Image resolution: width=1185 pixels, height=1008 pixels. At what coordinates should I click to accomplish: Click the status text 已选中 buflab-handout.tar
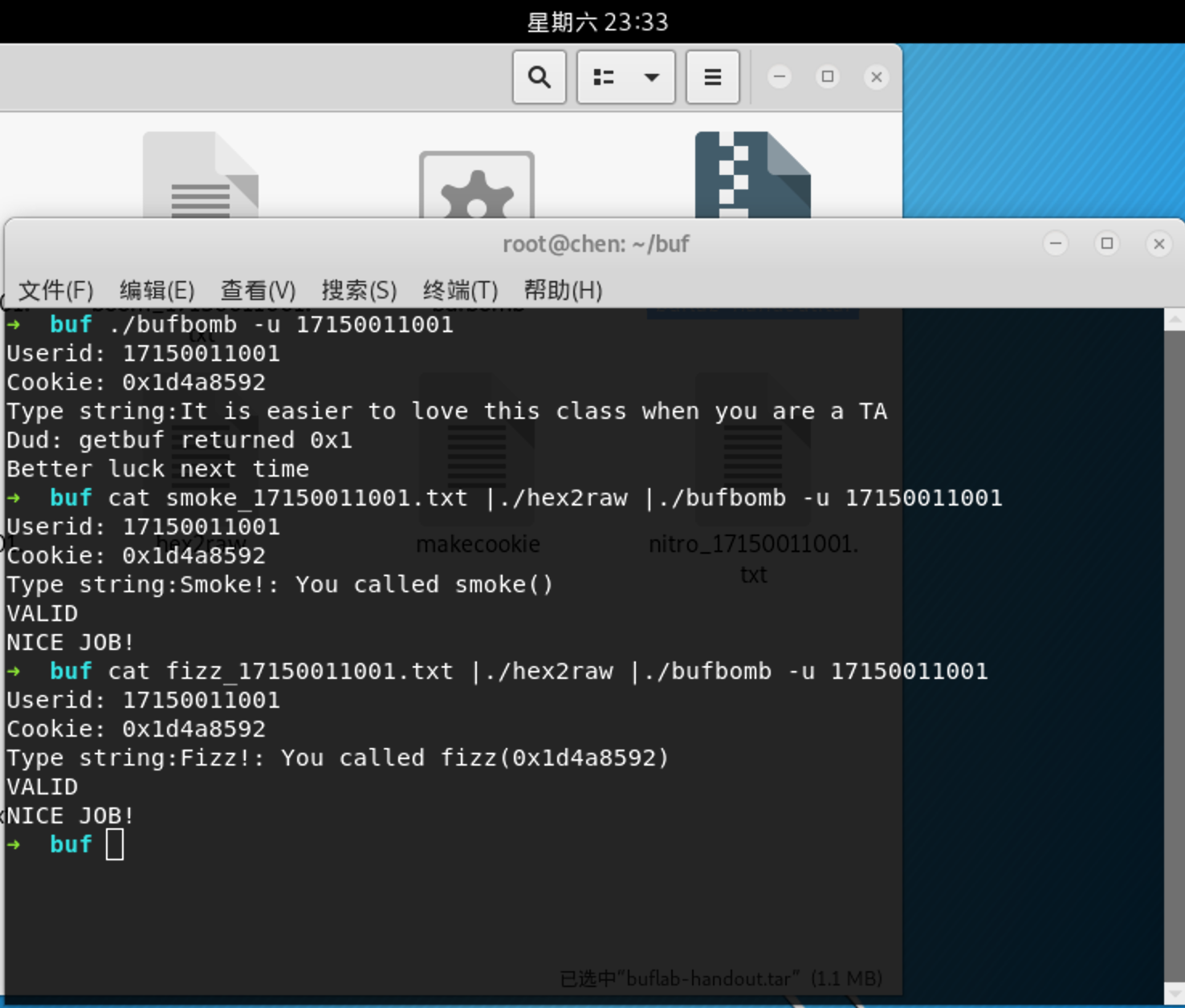(x=721, y=978)
